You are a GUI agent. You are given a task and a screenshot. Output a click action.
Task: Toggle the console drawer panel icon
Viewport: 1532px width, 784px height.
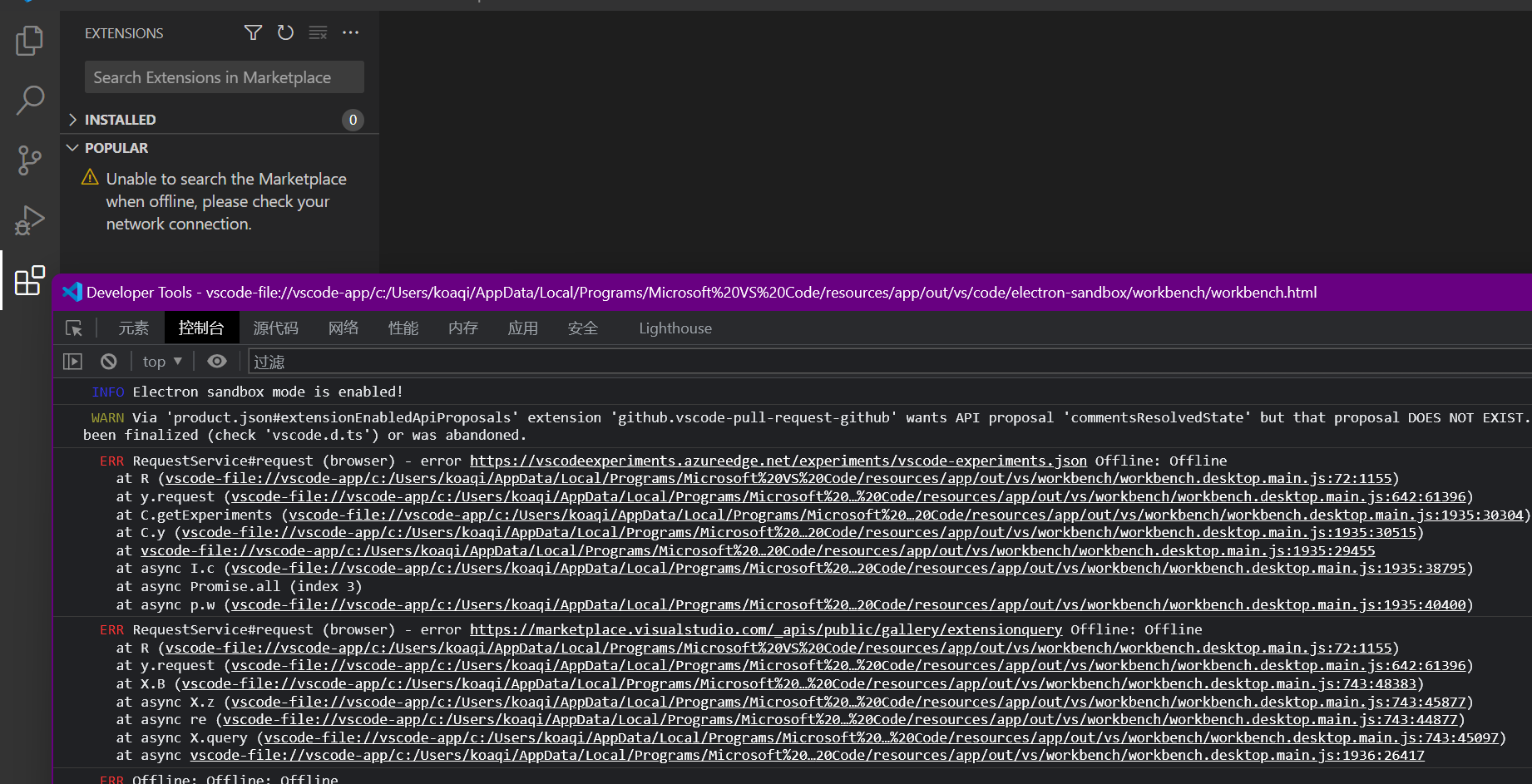pos(72,361)
